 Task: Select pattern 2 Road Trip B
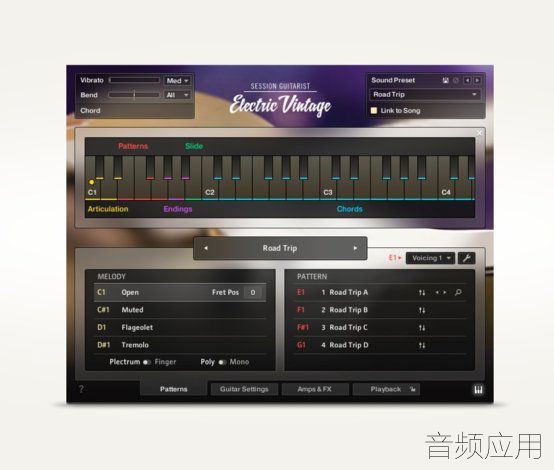point(380,310)
